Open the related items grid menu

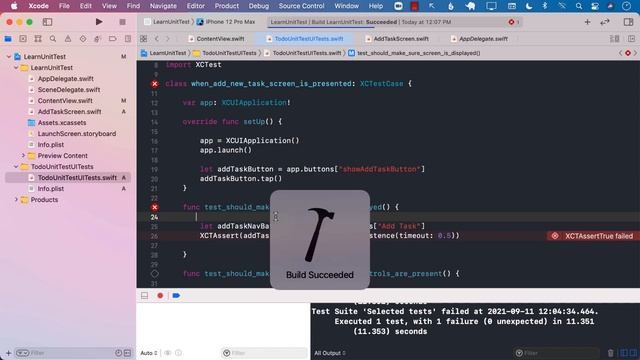(143, 39)
